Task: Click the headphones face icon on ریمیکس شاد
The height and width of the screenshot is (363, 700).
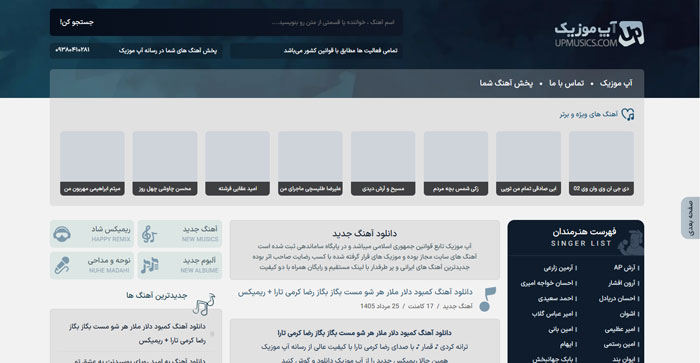Action: [62, 234]
